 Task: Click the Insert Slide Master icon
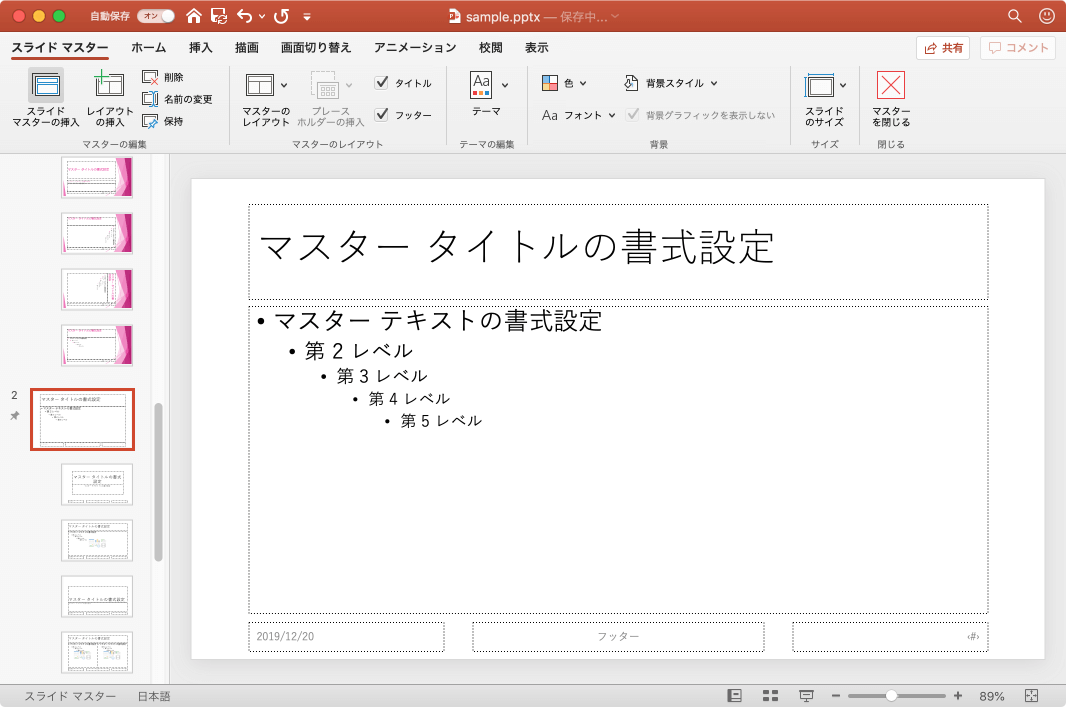(x=46, y=85)
